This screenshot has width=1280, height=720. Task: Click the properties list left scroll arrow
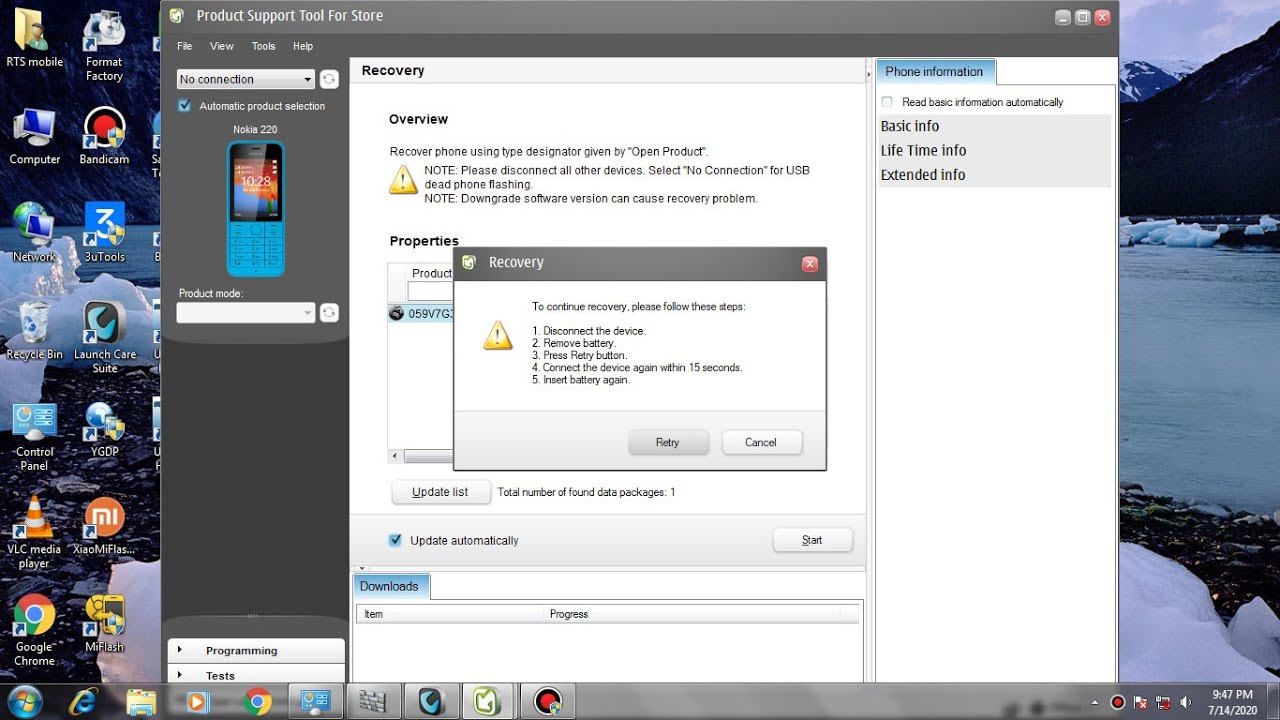pyautogui.click(x=396, y=456)
